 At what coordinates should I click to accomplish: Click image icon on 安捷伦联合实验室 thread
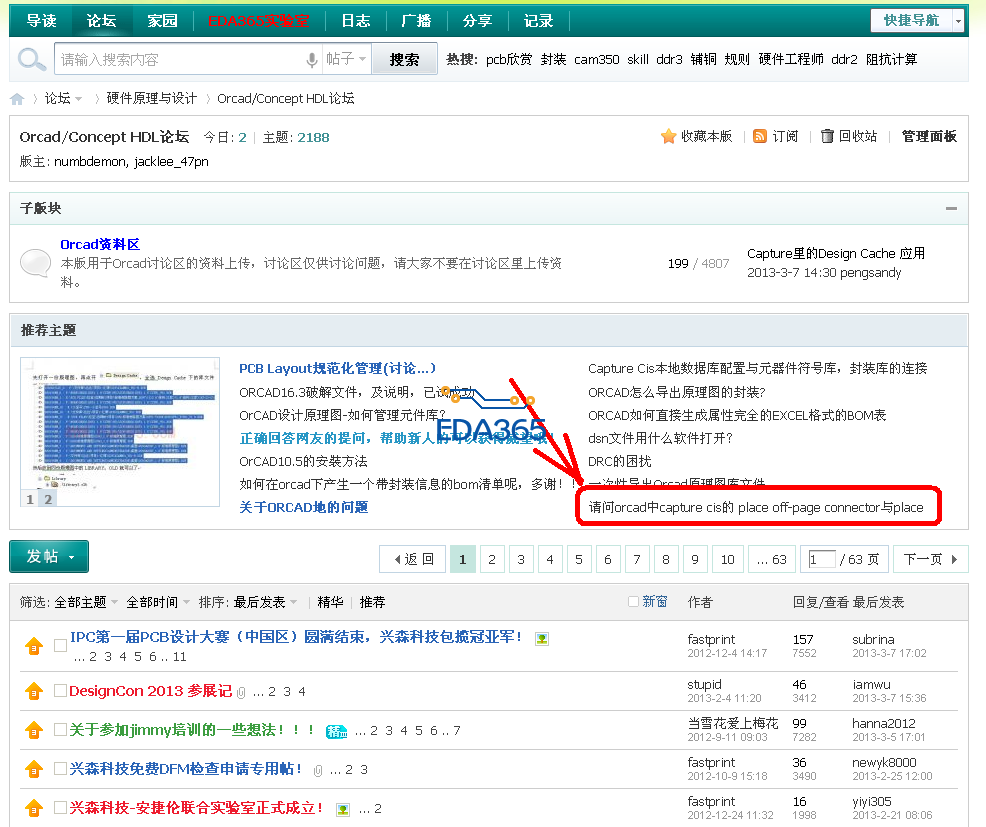[x=343, y=809]
